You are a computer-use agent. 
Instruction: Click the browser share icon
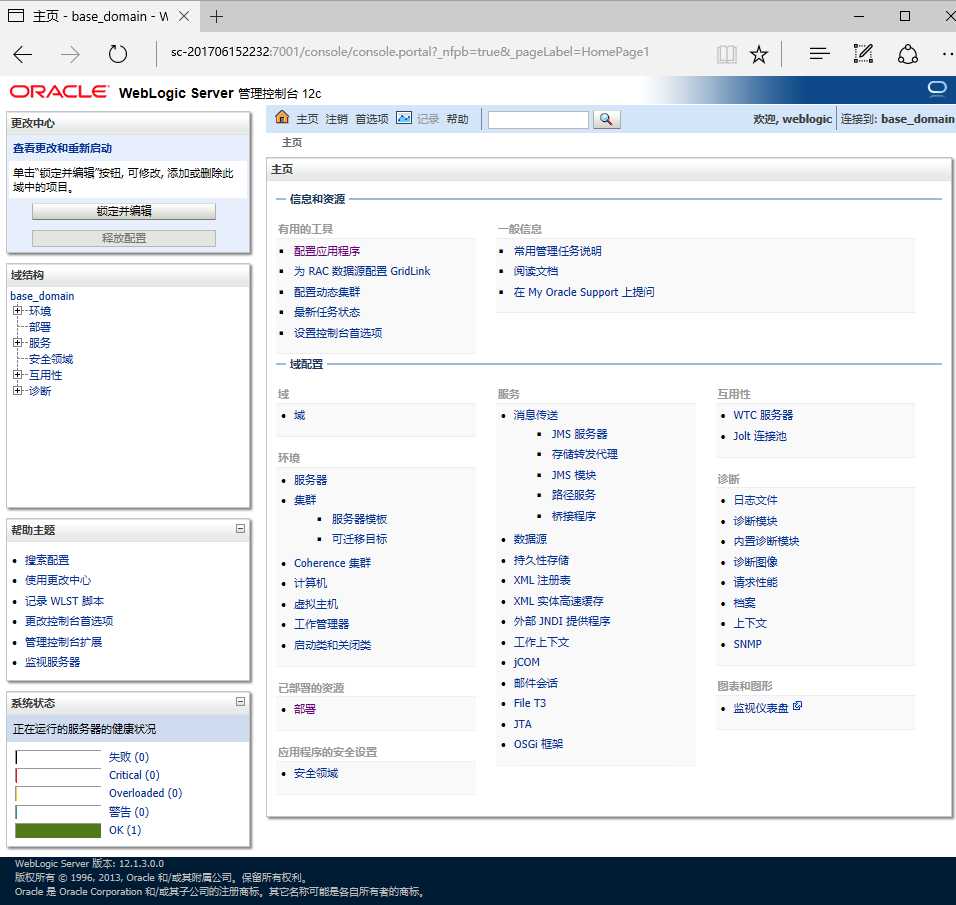pos(908,54)
